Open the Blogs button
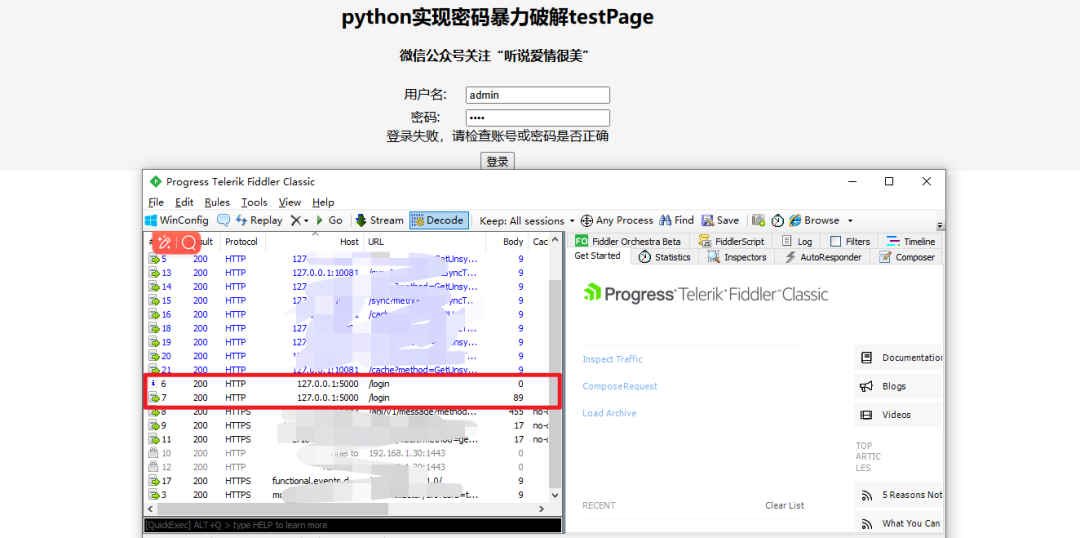This screenshot has height=538, width=1080. (x=898, y=386)
